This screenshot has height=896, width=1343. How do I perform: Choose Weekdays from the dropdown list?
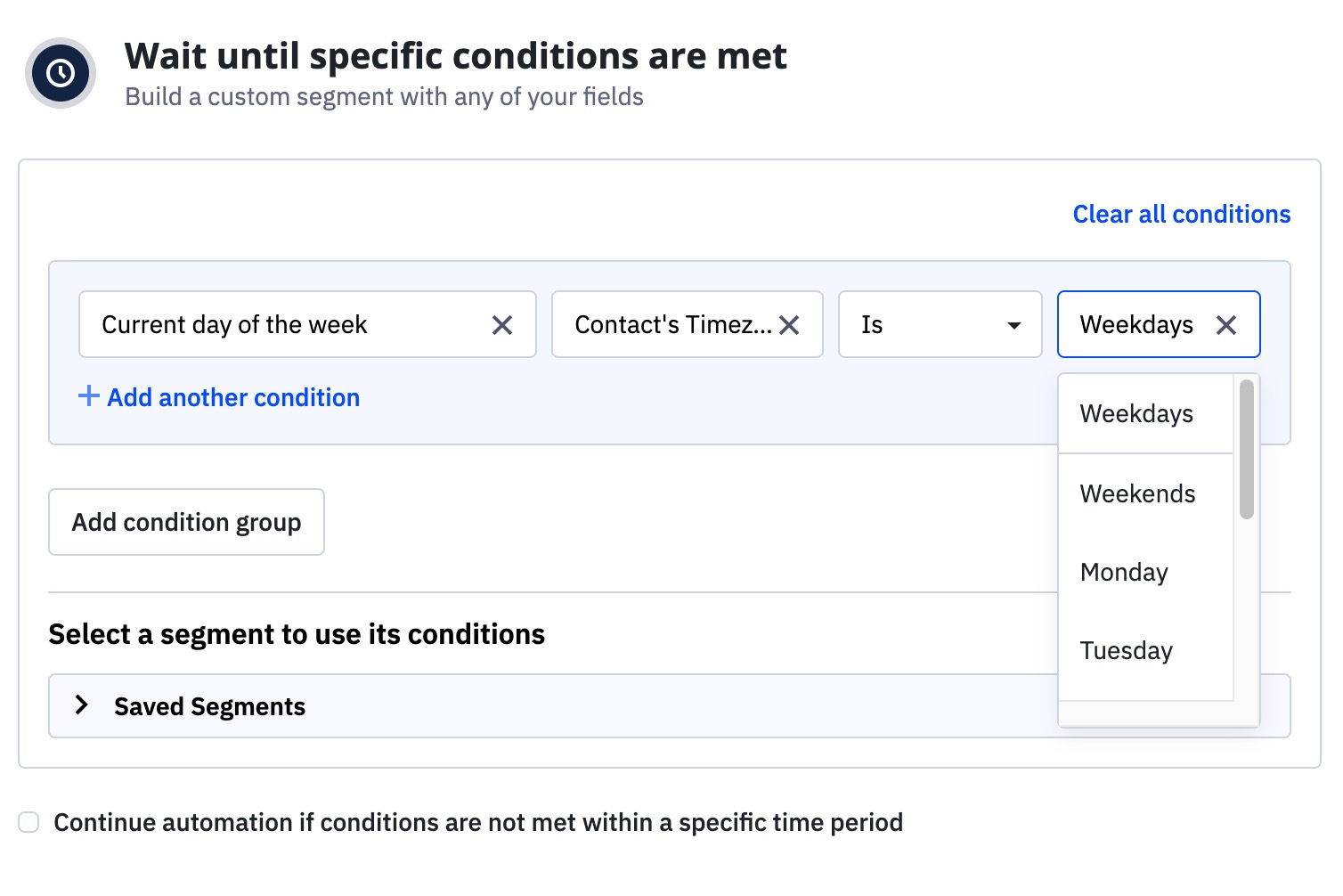1136,414
